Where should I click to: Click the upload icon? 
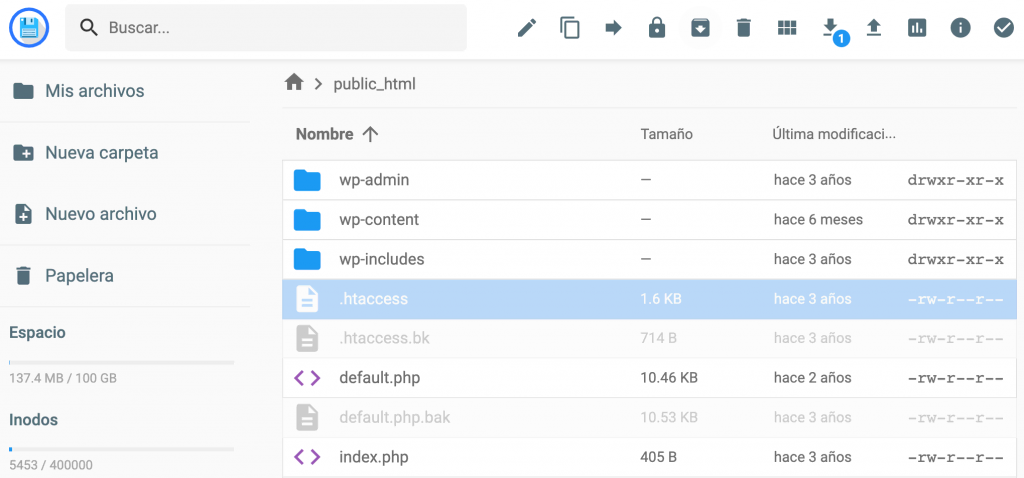point(874,28)
